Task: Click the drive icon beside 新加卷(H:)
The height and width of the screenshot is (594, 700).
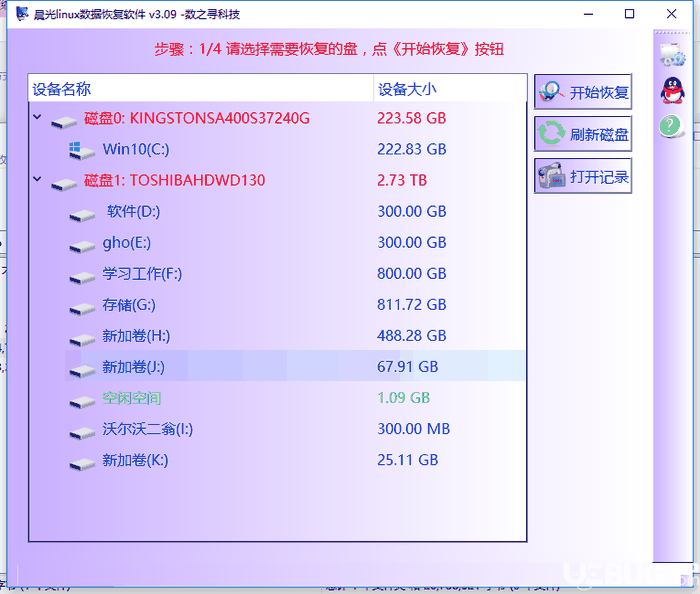Action: tap(82, 340)
